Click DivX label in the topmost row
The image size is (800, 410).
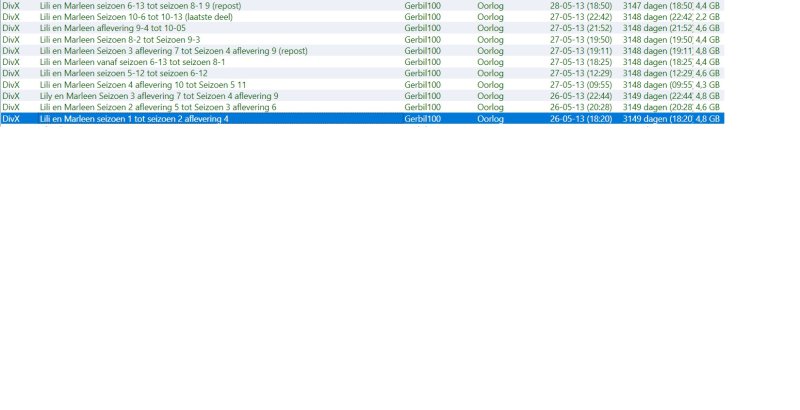11,5
